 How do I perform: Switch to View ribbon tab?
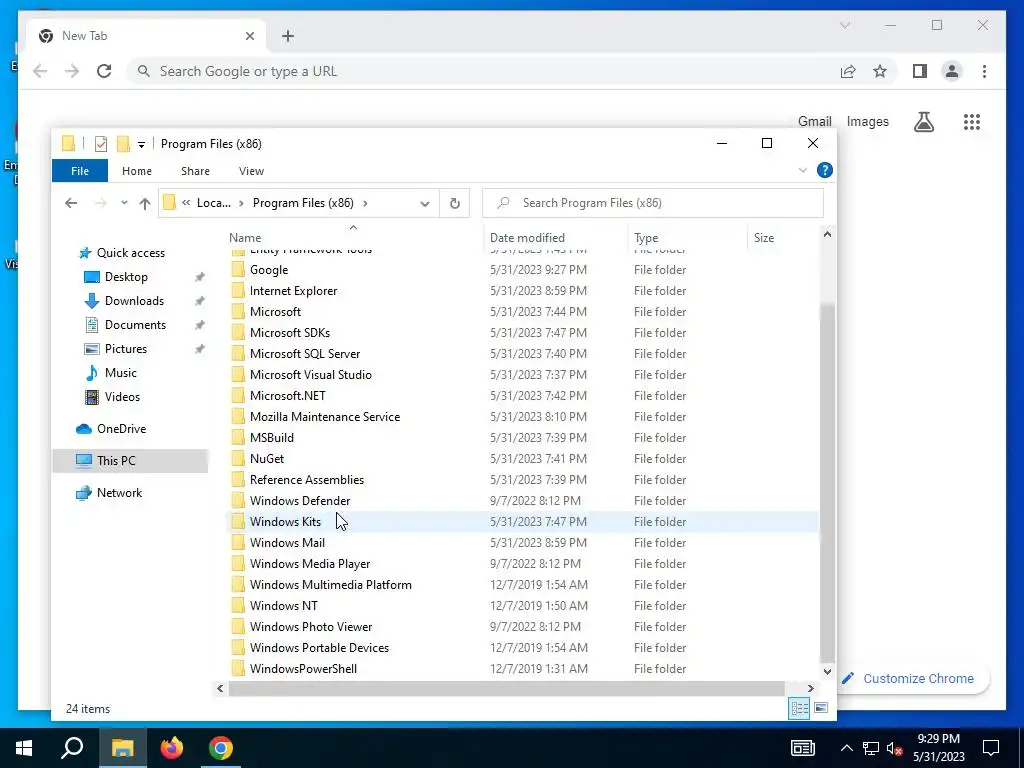click(x=251, y=171)
